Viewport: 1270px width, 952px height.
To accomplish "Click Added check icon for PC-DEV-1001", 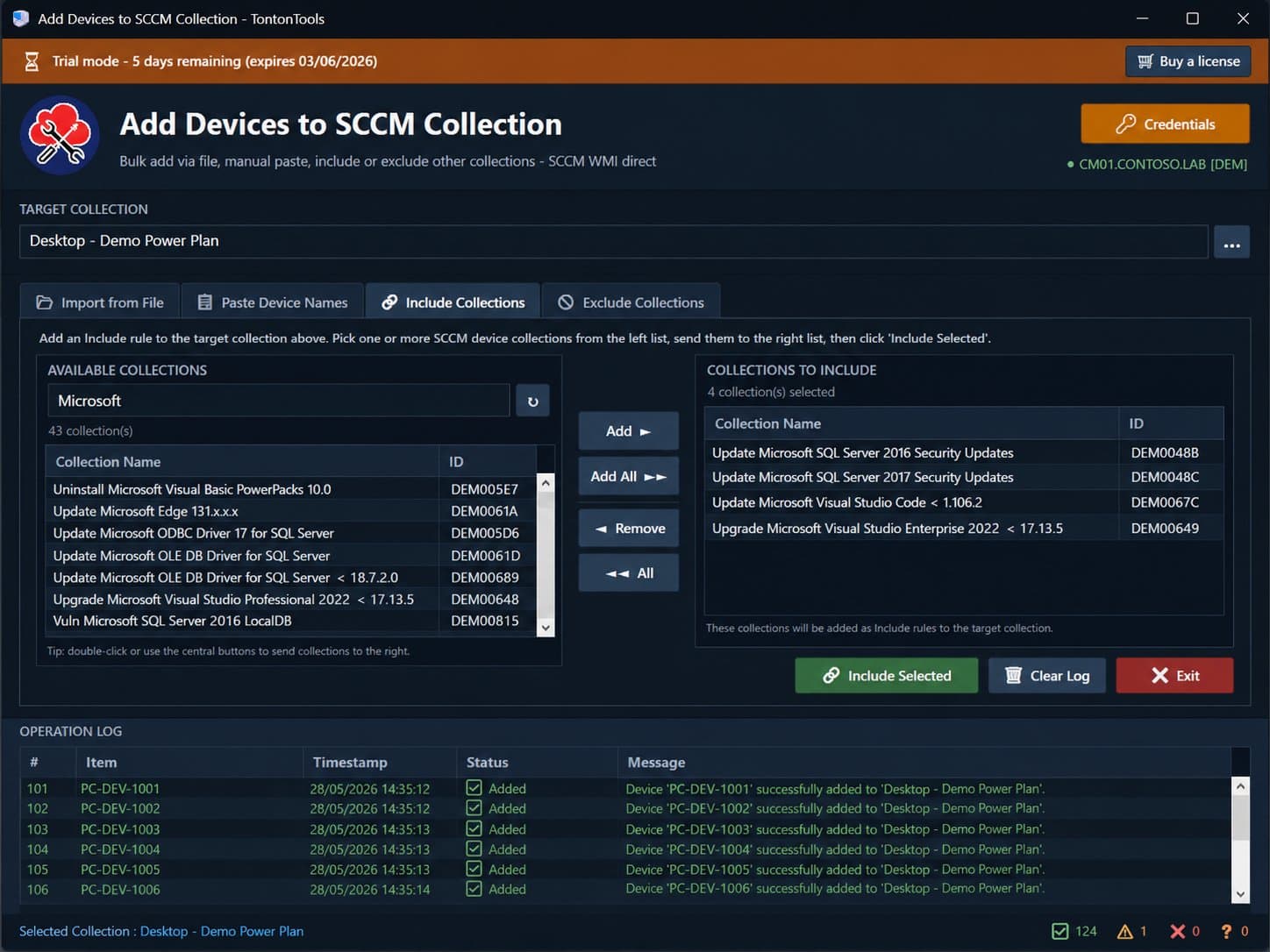I will coord(474,788).
